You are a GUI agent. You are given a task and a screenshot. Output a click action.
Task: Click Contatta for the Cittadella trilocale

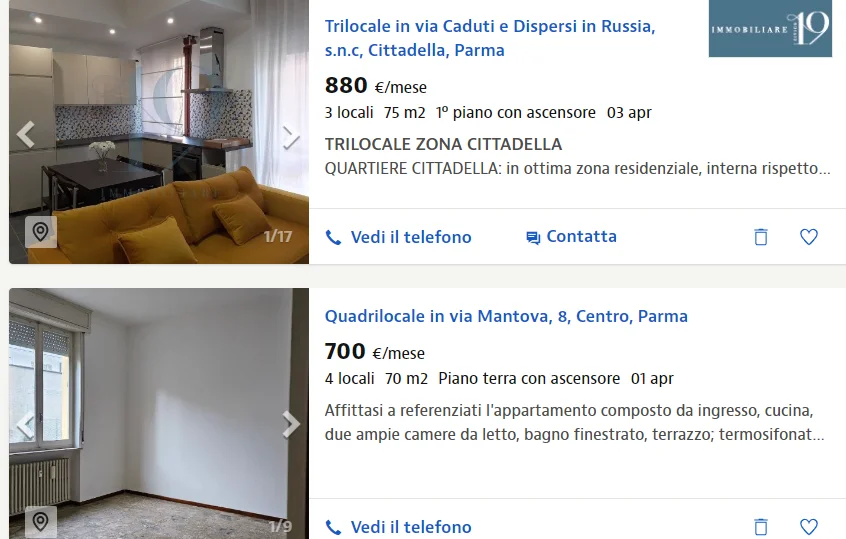pos(571,236)
